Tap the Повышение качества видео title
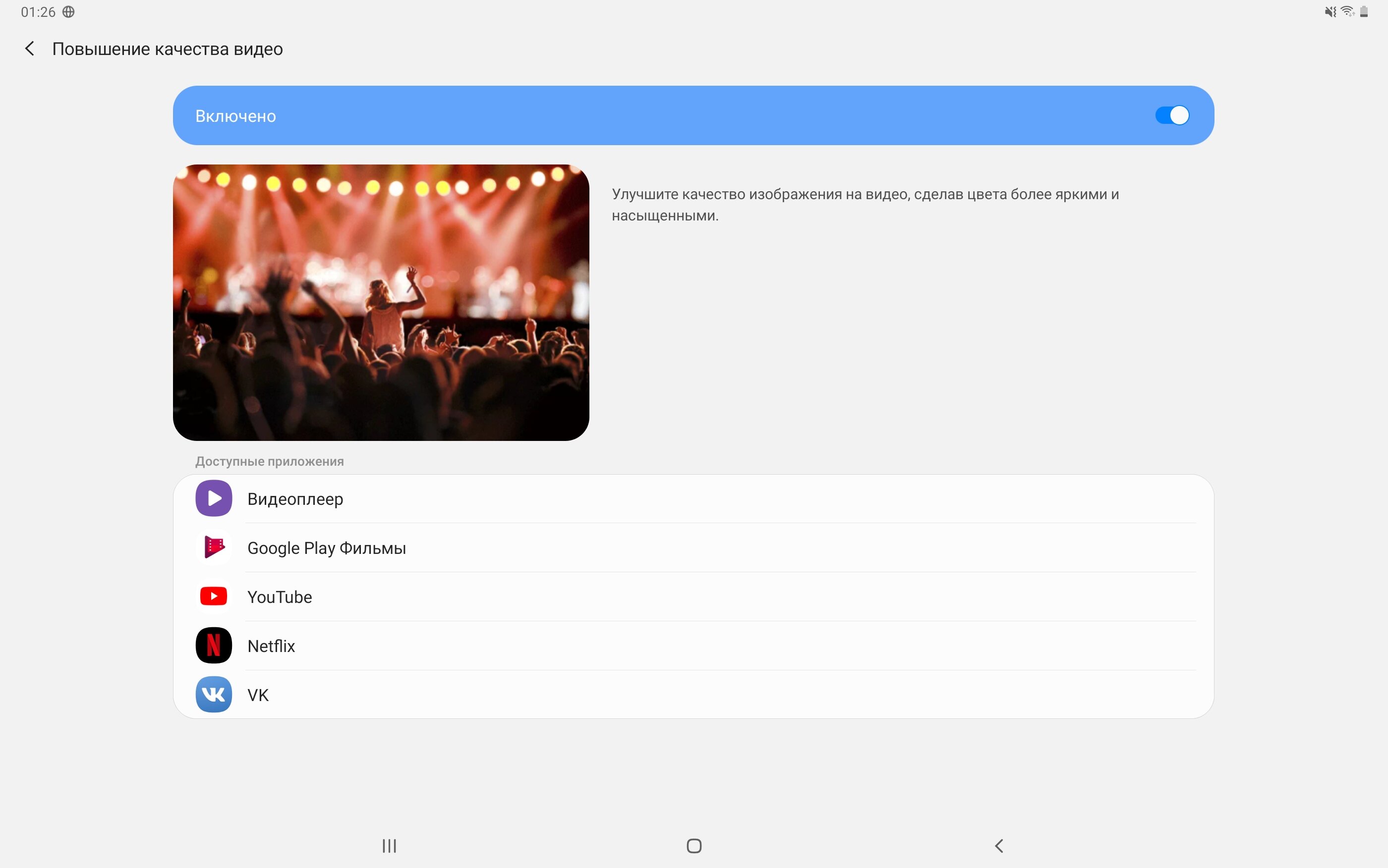This screenshot has height=868, width=1388. pyautogui.click(x=168, y=49)
